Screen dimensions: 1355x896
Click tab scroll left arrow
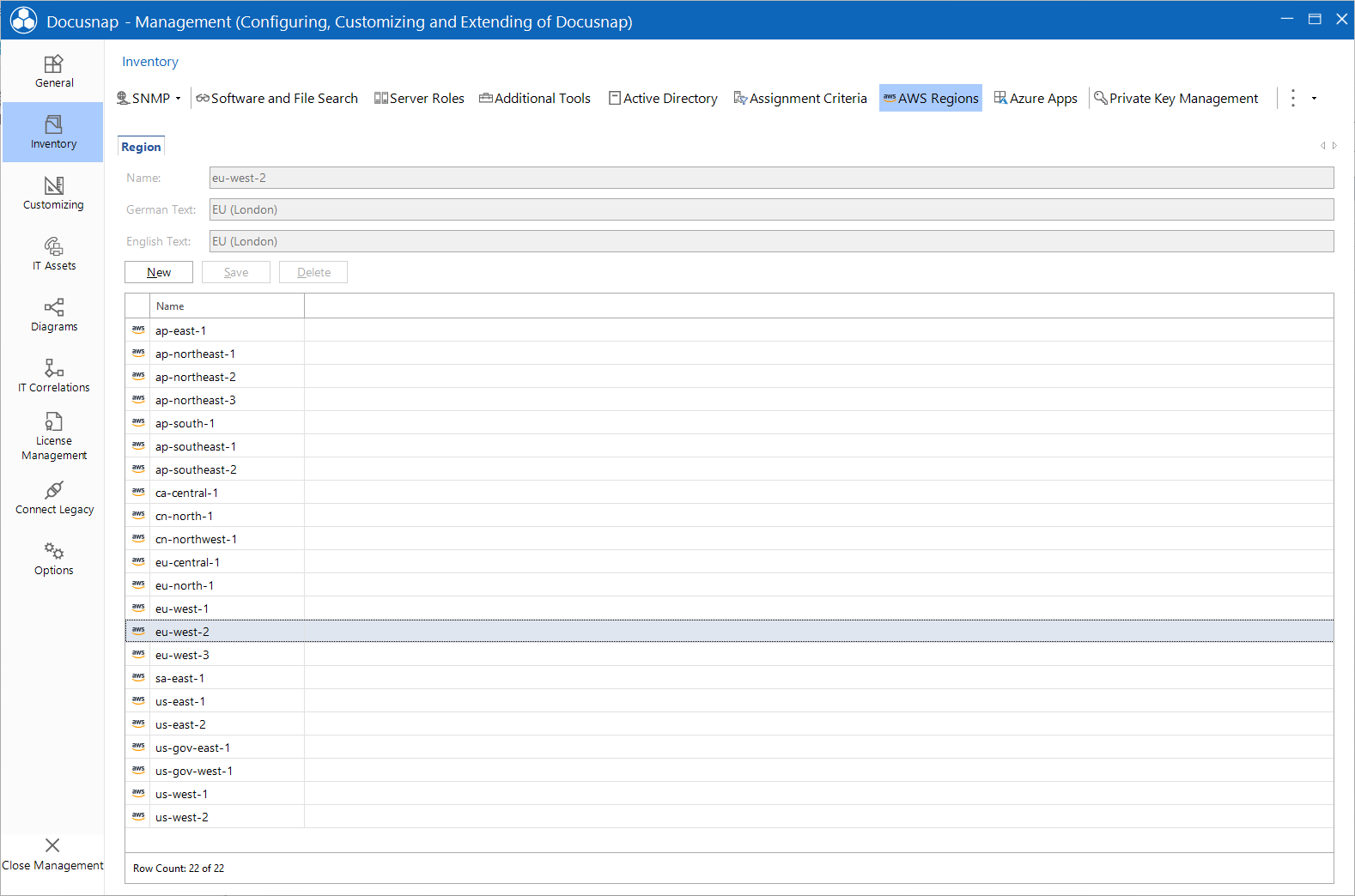coord(1322,146)
